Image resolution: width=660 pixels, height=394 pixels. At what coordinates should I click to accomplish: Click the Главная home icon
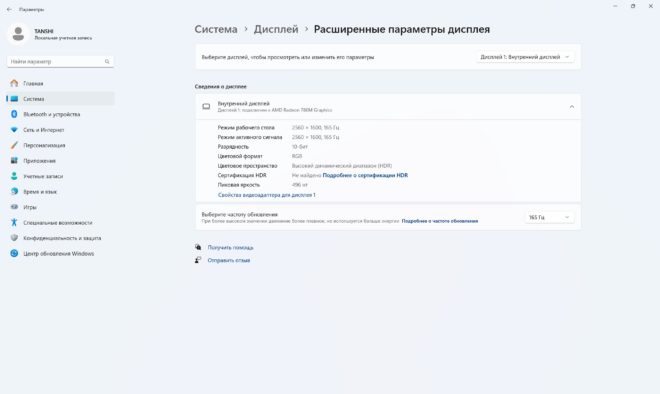tap(14, 83)
